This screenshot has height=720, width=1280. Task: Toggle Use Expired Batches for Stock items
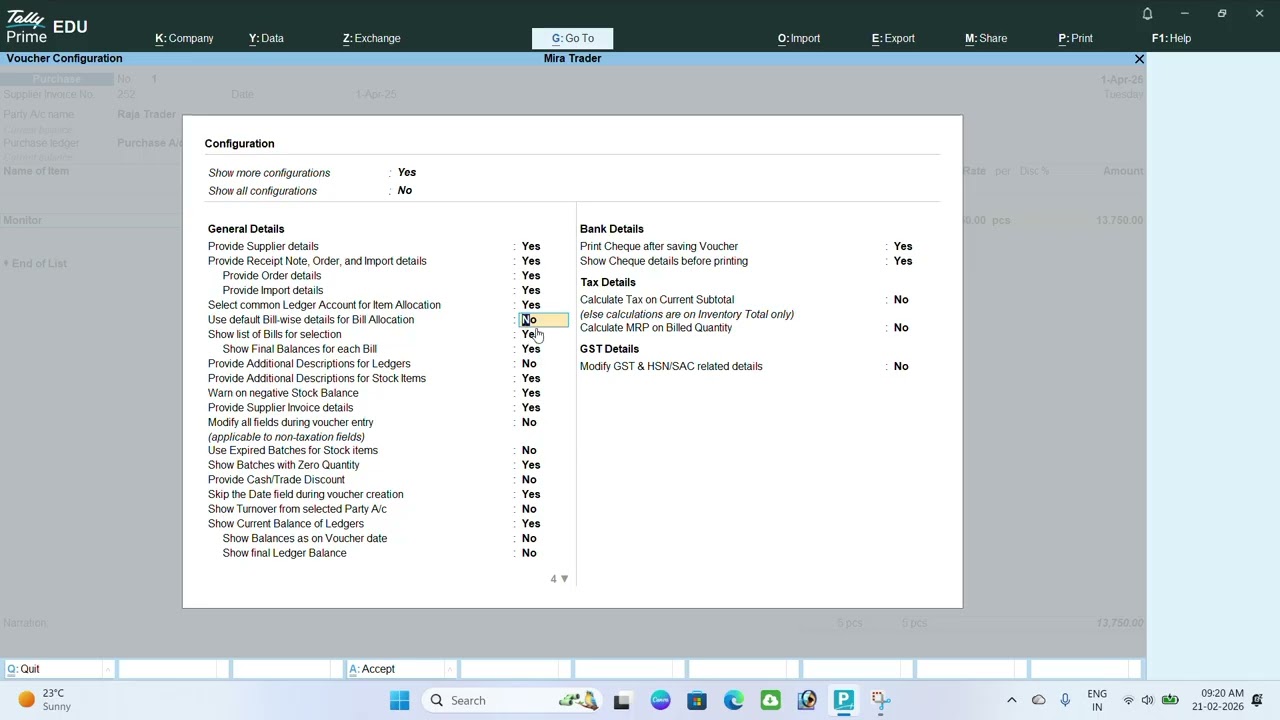(529, 450)
